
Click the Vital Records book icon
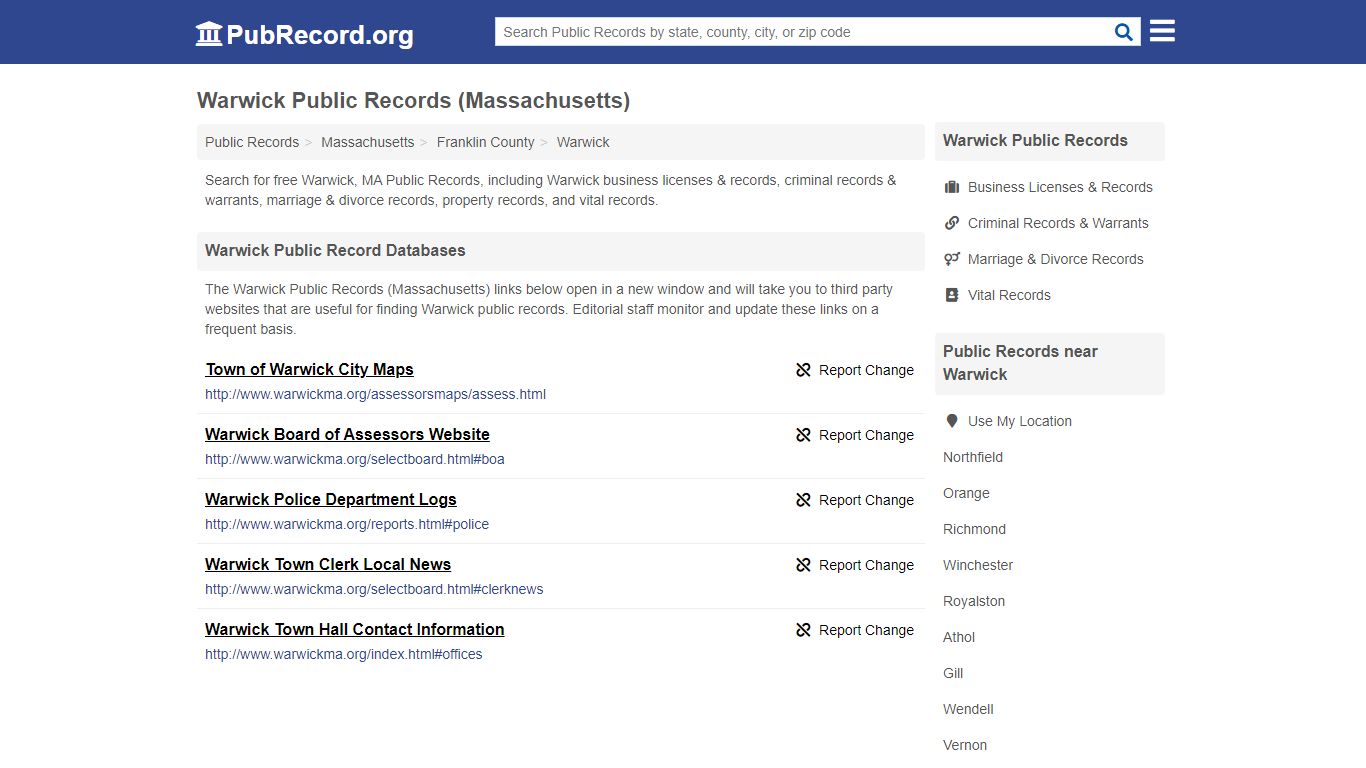pyautogui.click(x=952, y=295)
